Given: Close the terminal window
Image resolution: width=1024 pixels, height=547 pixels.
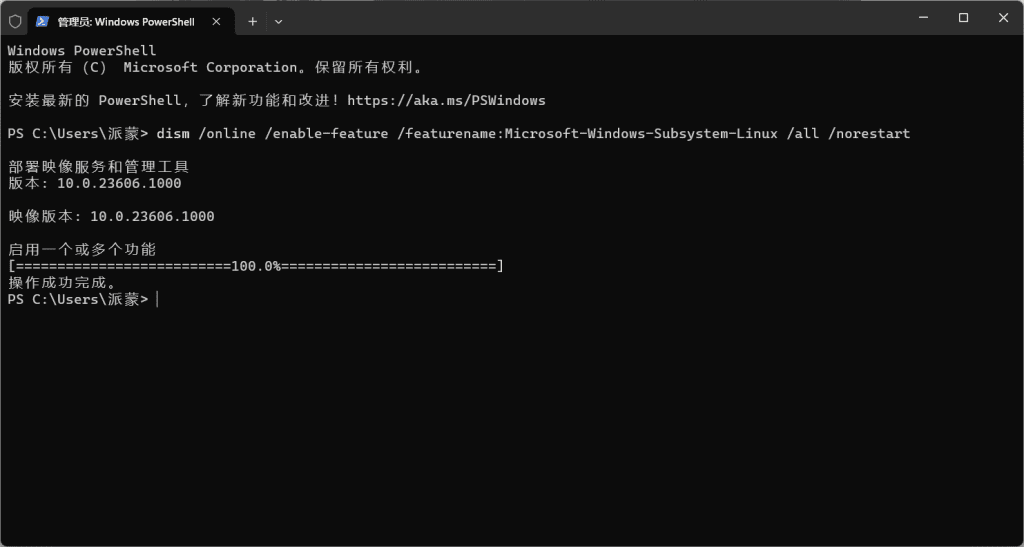Looking at the screenshot, I should (1004, 18).
